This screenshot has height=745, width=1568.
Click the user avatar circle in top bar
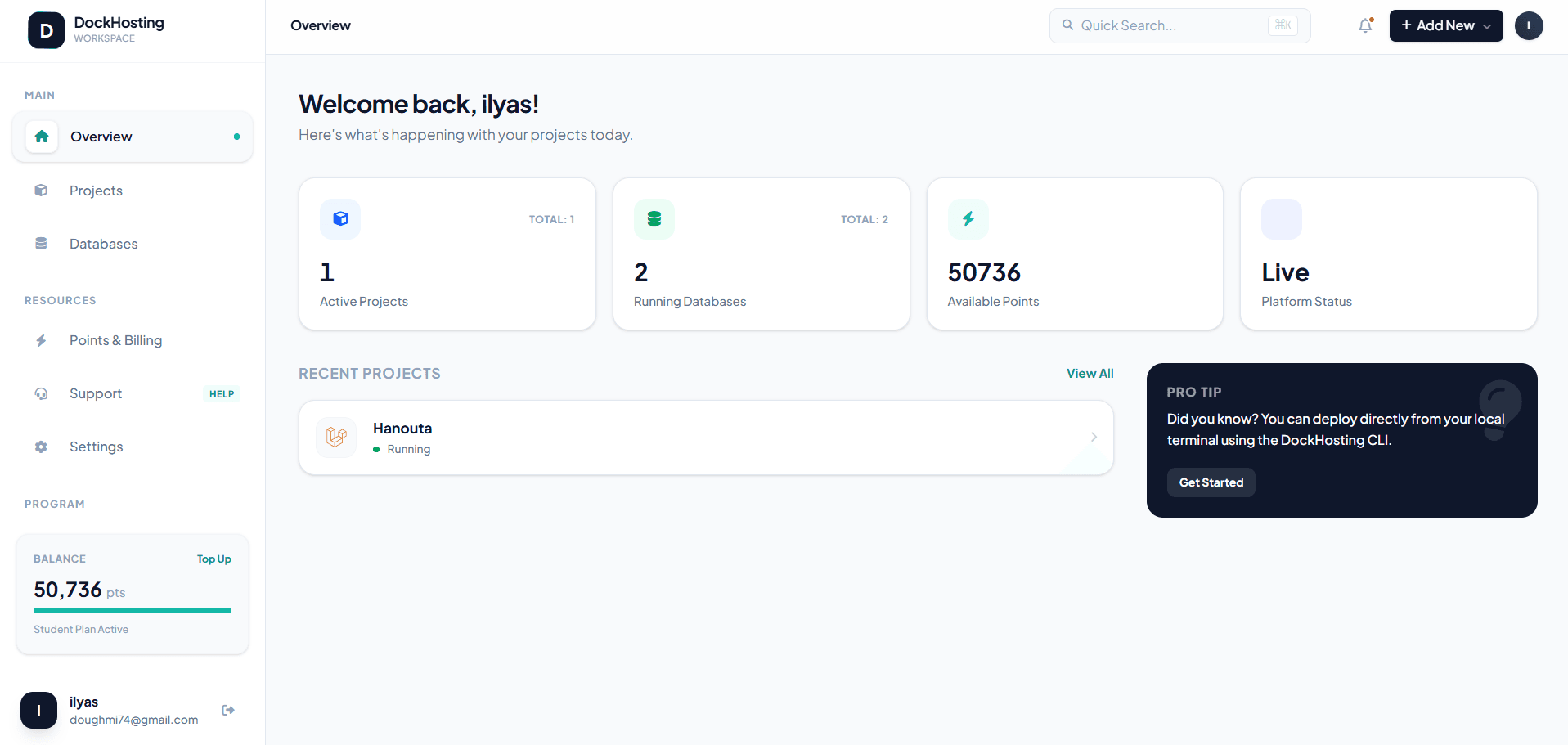point(1529,25)
